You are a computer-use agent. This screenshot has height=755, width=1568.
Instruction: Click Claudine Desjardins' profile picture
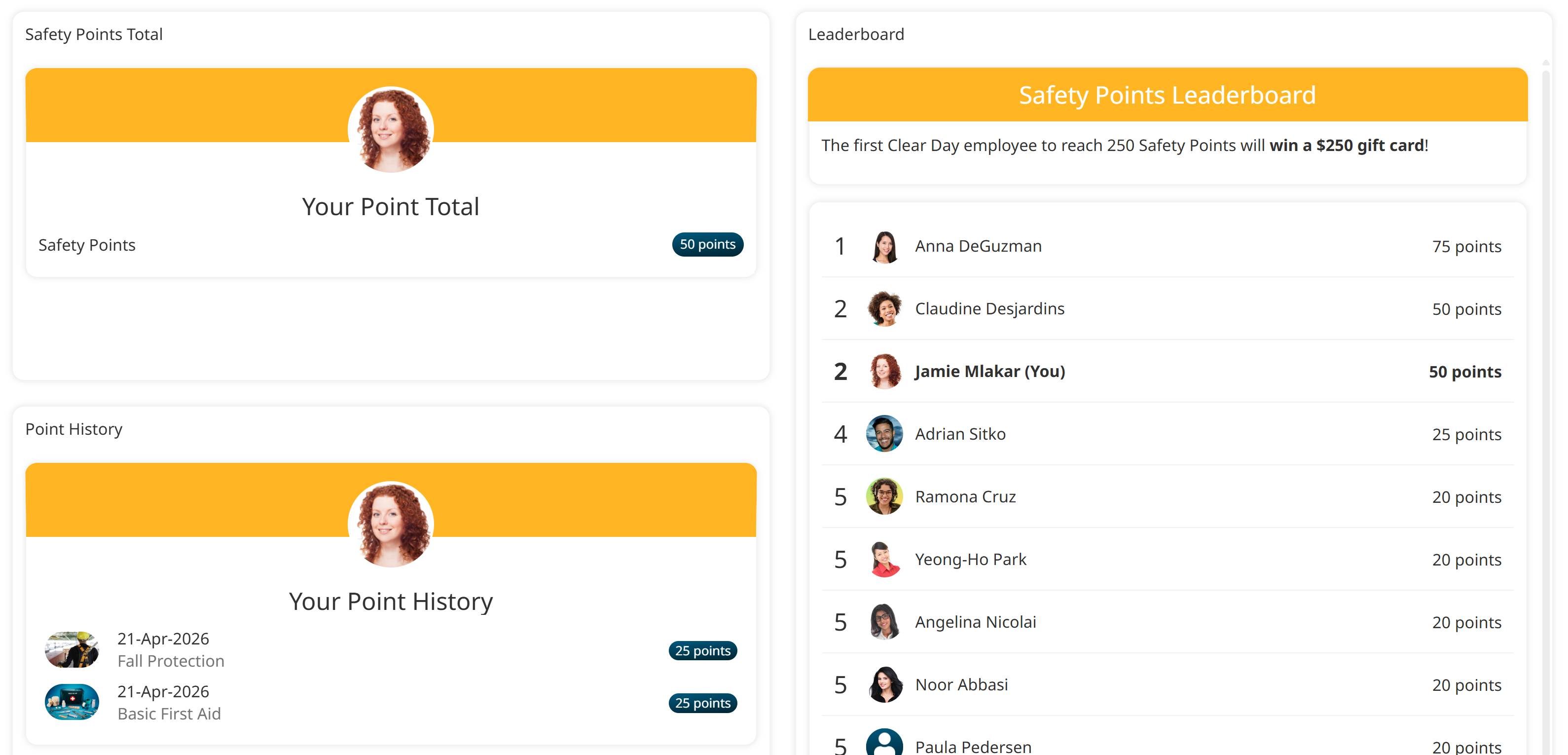pos(884,309)
